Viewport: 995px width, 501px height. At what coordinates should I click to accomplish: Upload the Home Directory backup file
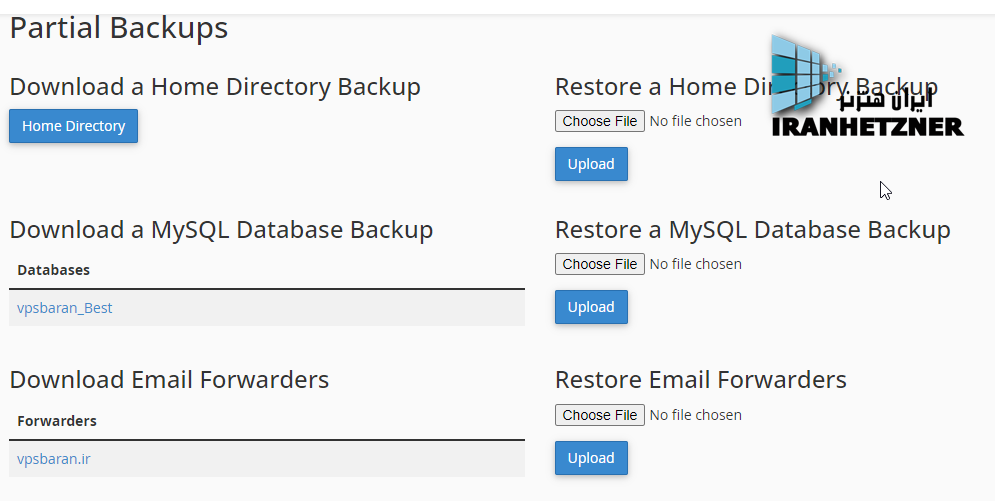(x=591, y=164)
